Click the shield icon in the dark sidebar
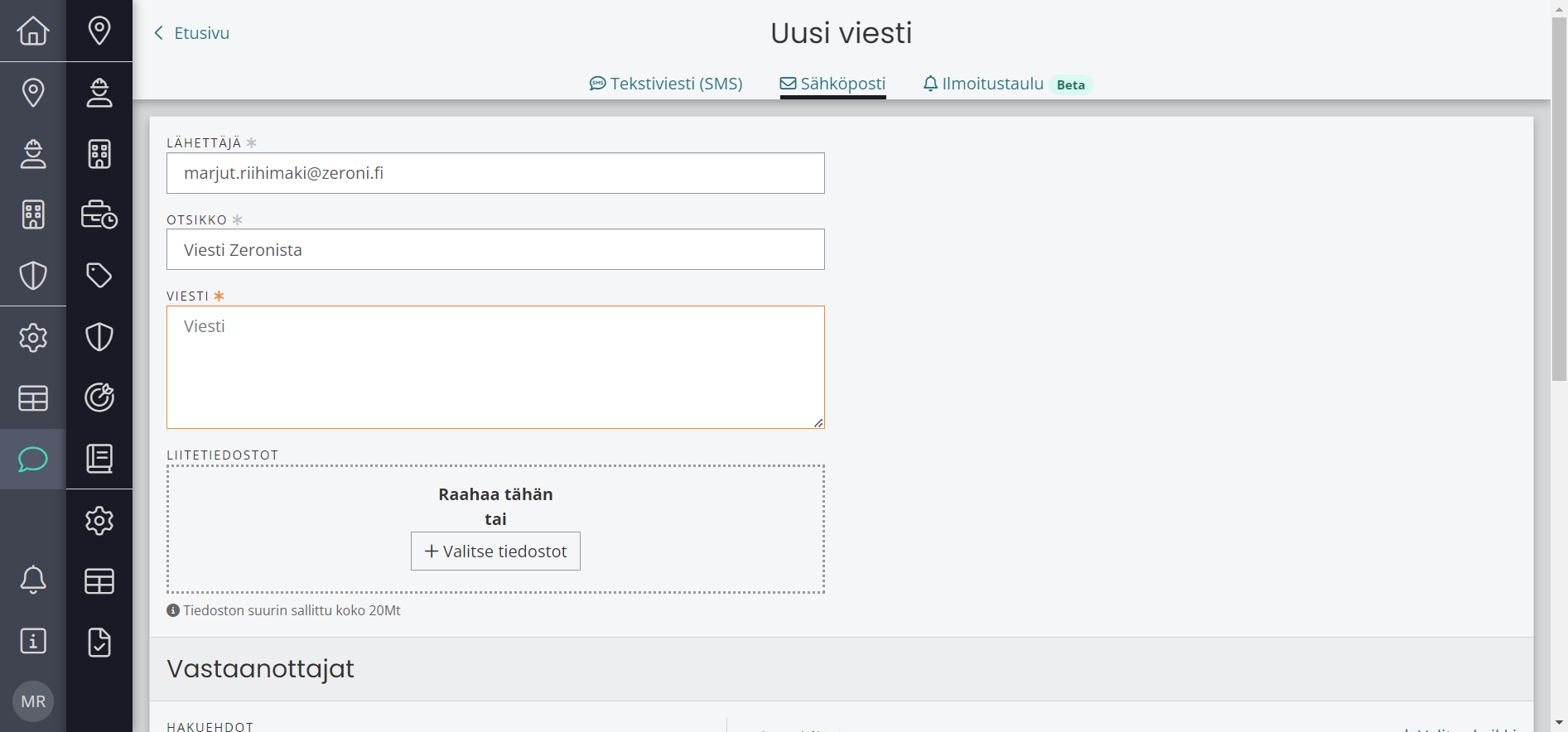This screenshot has height=732, width=1568. click(99, 337)
